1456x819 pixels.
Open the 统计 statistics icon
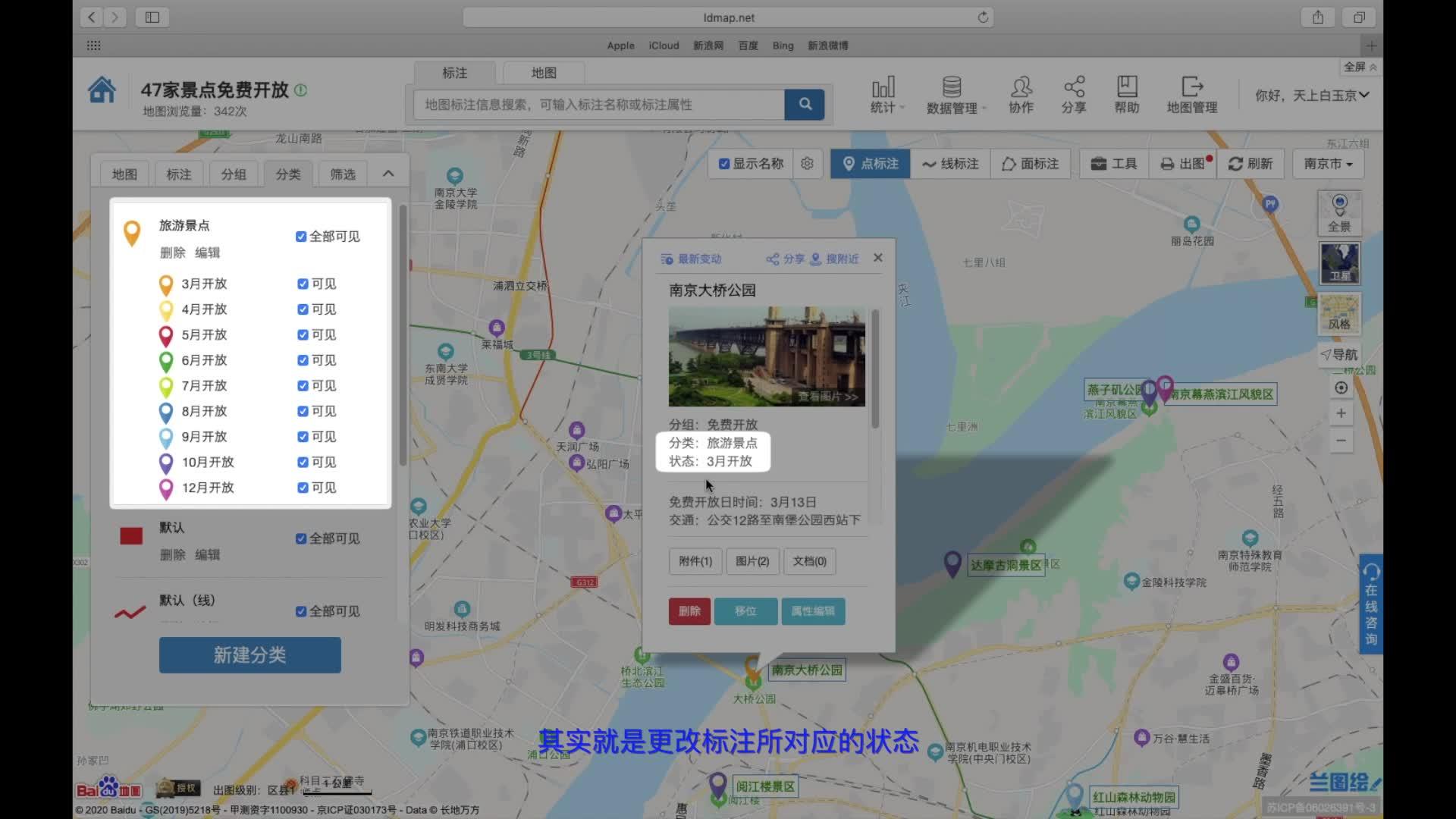883,96
